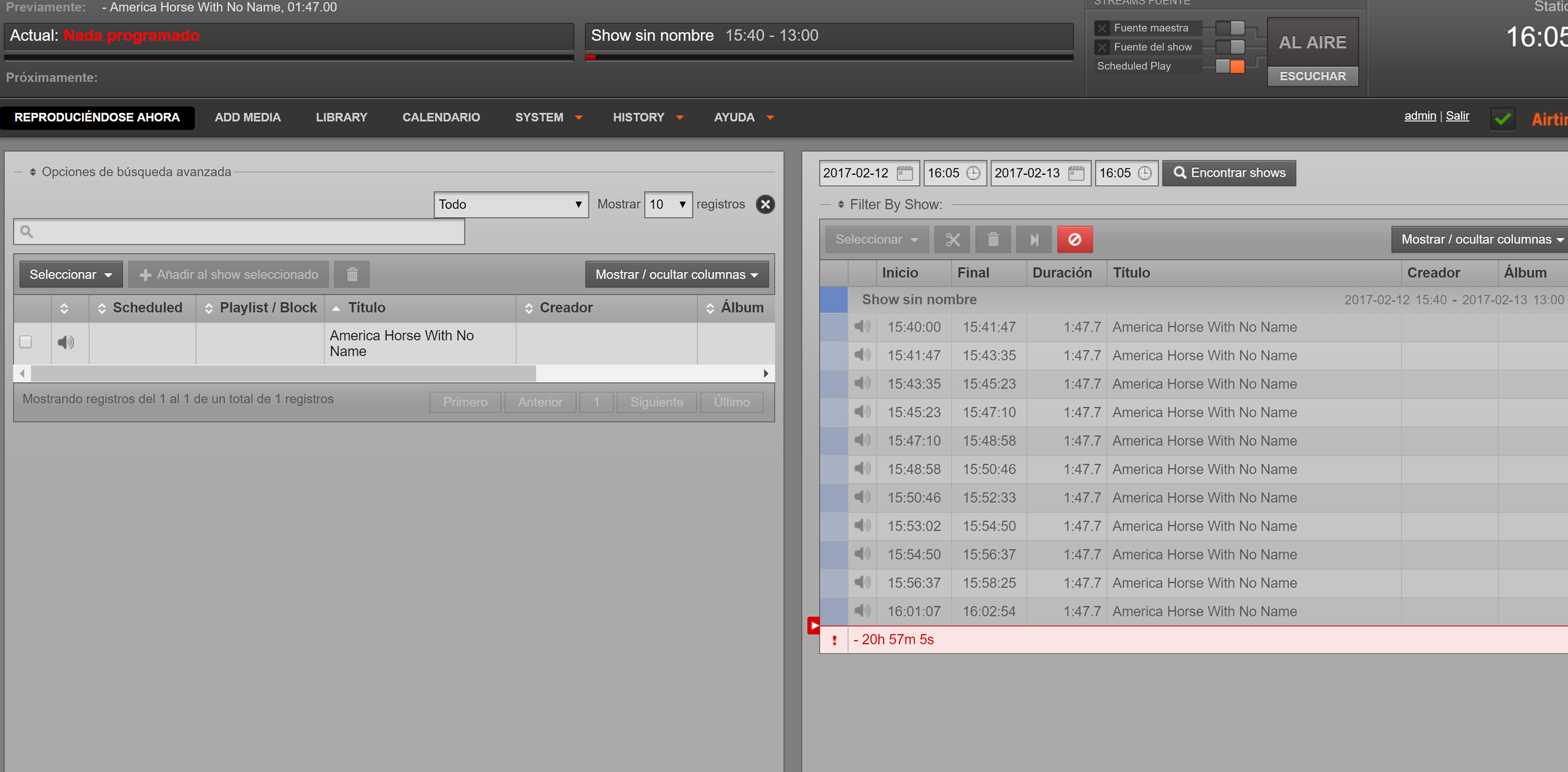Open calendar picker for end date 2017-02-13
This screenshot has width=1568, height=772.
point(1076,173)
